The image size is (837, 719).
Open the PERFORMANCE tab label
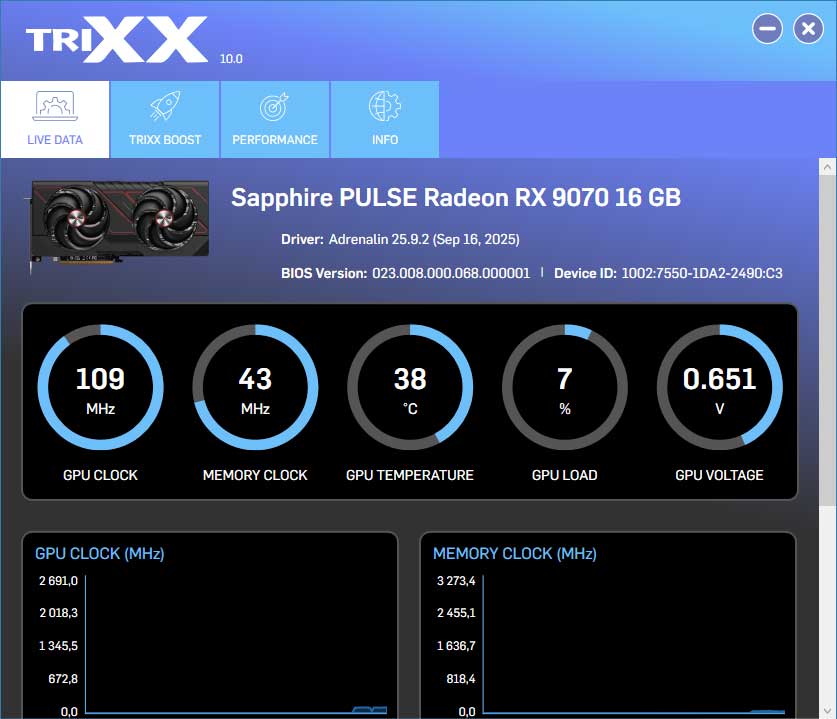275,140
